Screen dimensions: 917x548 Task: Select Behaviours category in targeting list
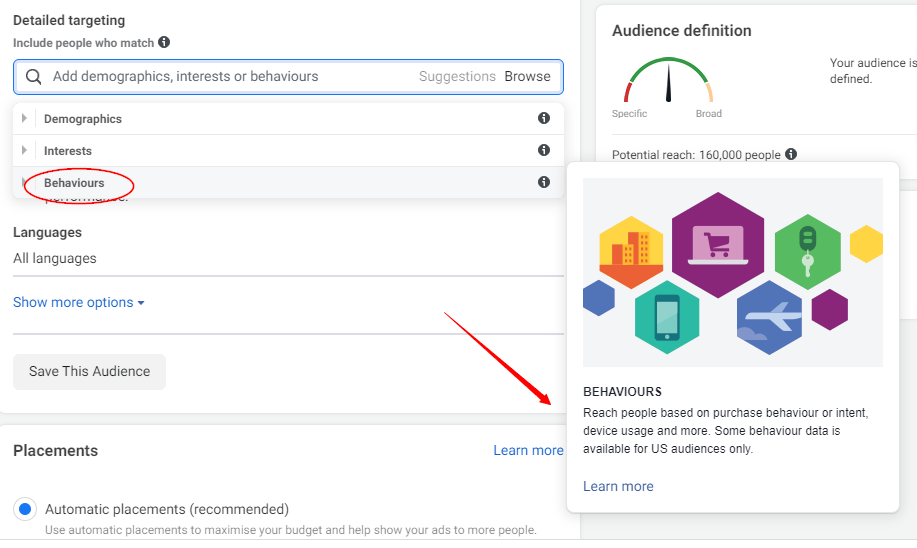coord(74,183)
